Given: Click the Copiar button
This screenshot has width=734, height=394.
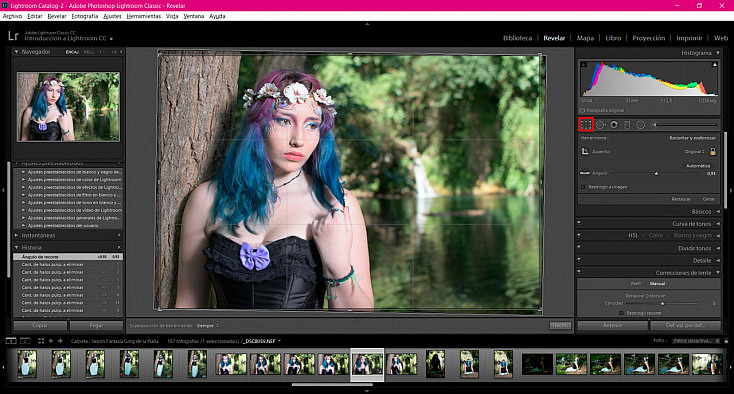Looking at the screenshot, I should tap(40, 325).
